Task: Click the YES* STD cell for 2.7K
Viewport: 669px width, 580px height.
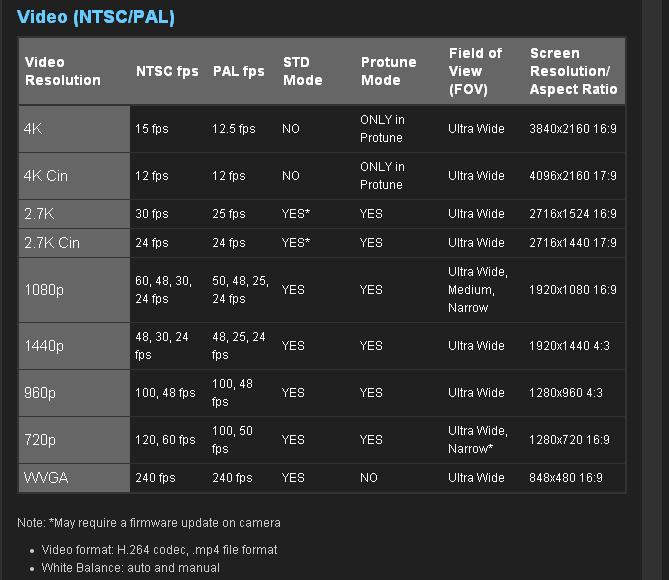Action: [x=296, y=214]
